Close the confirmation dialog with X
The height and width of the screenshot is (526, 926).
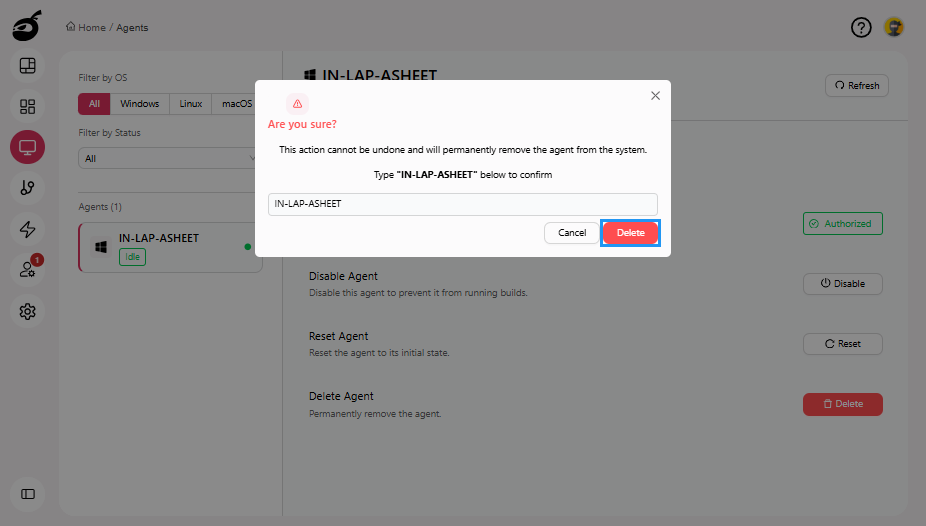click(655, 96)
